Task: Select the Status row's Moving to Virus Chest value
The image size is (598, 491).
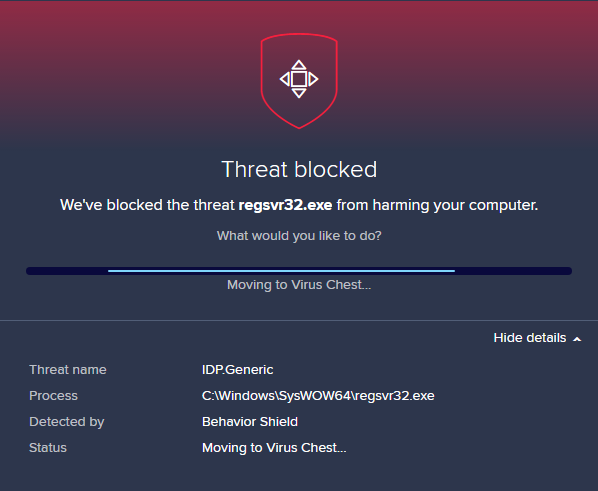Action: coord(274,448)
